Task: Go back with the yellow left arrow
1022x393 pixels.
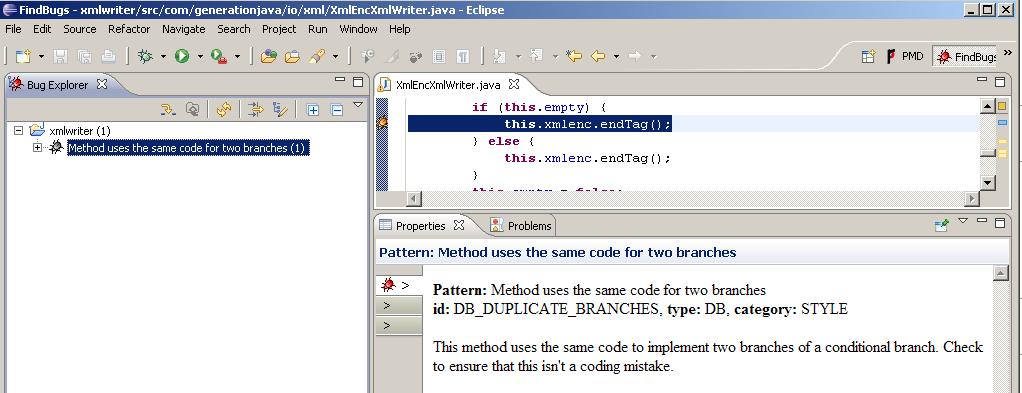Action: [598, 57]
